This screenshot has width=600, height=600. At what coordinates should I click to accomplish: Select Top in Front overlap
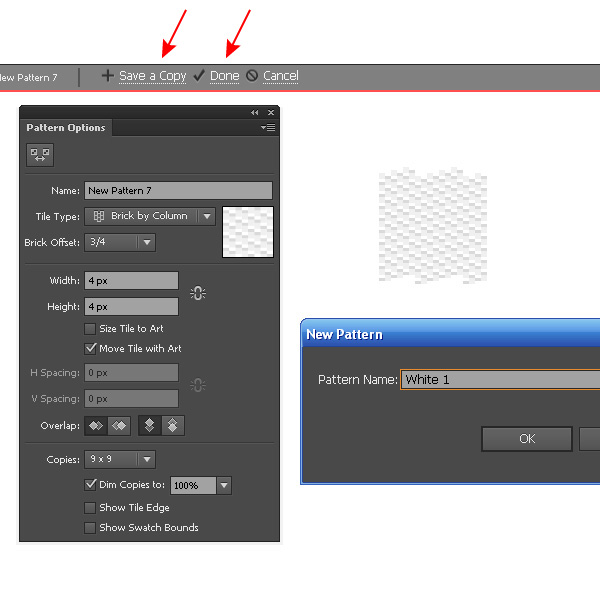pyautogui.click(x=150, y=426)
